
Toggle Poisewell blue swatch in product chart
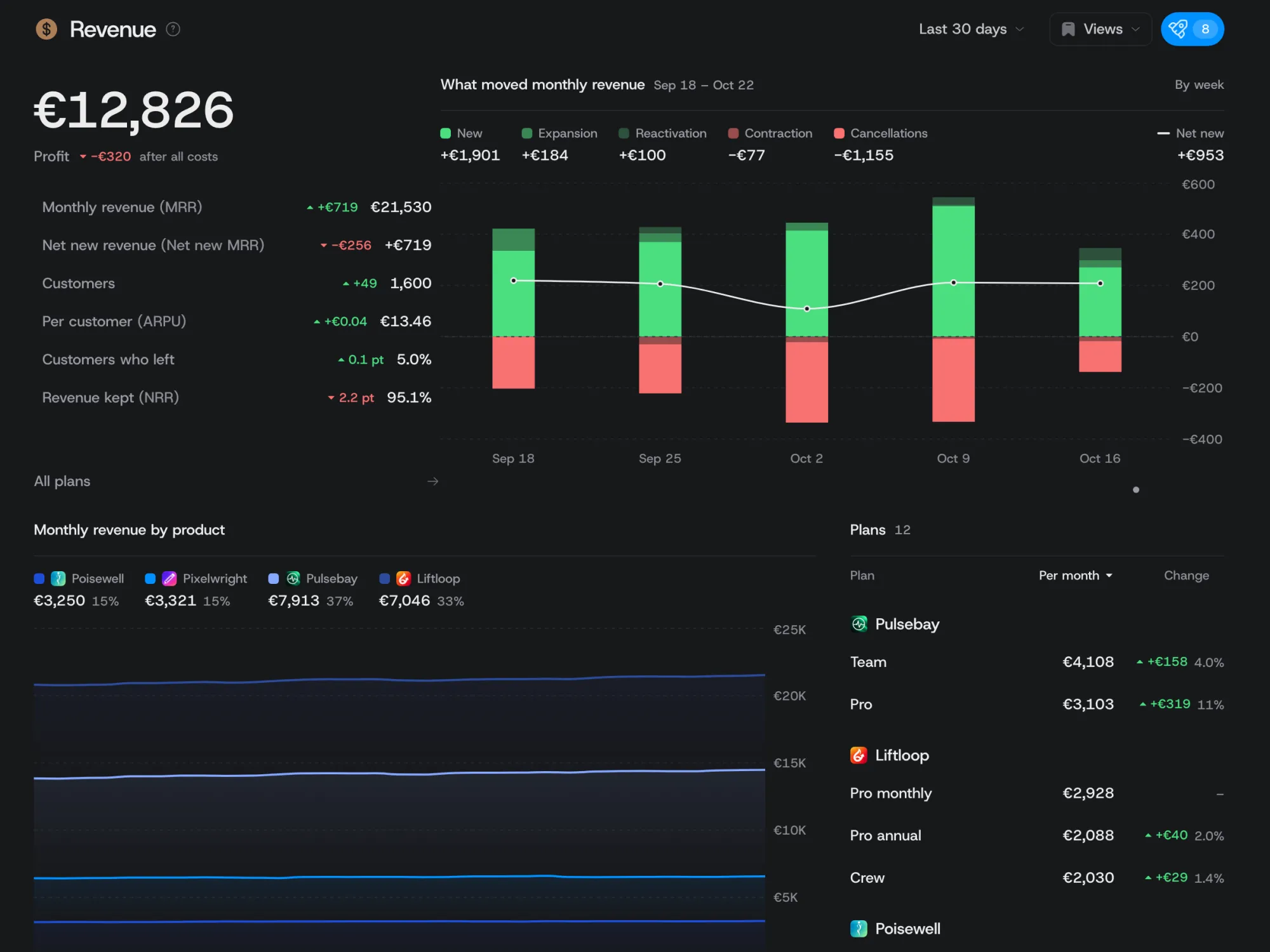tap(39, 578)
